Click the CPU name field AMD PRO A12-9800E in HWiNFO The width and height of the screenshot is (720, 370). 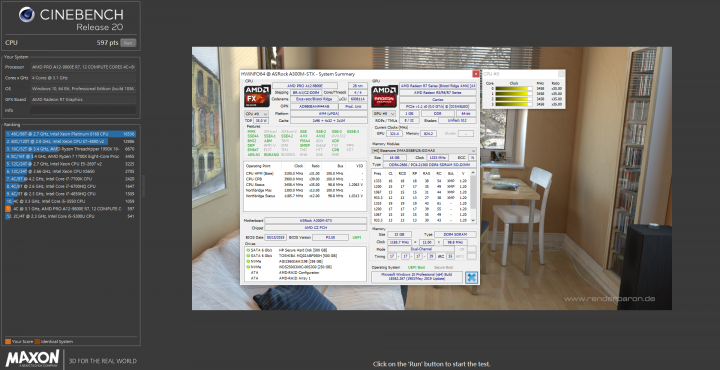[x=305, y=86]
